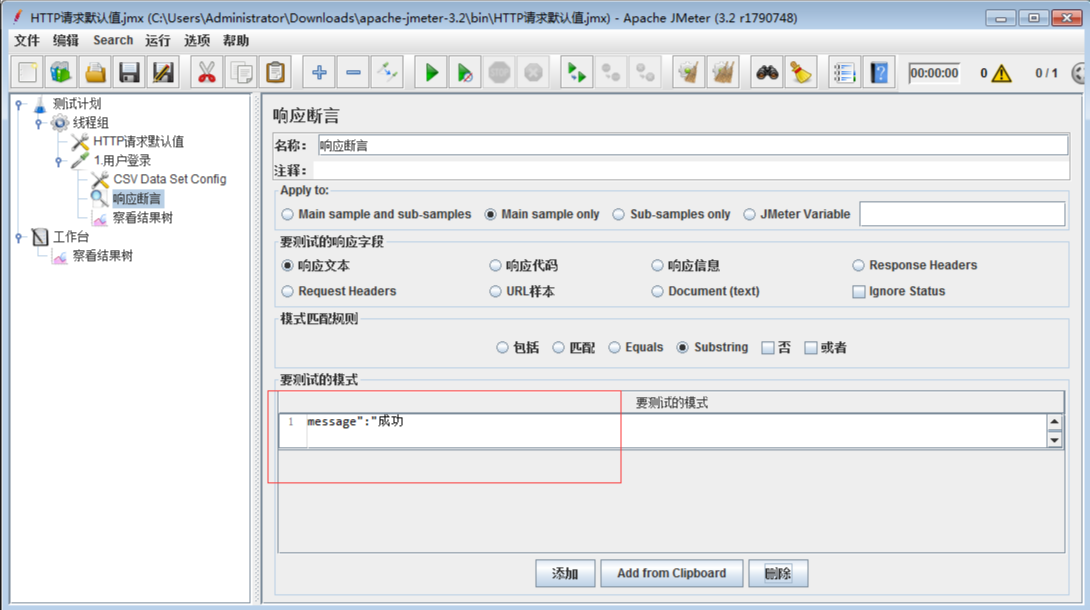
Task: Collapse the 1.用户登录 sampler node
Action: coord(57,160)
